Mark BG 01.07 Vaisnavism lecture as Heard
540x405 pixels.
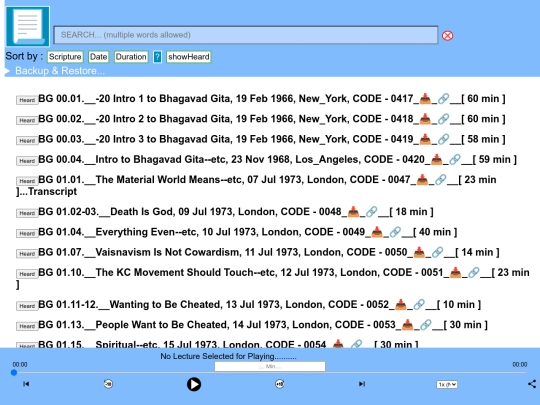click(27, 254)
